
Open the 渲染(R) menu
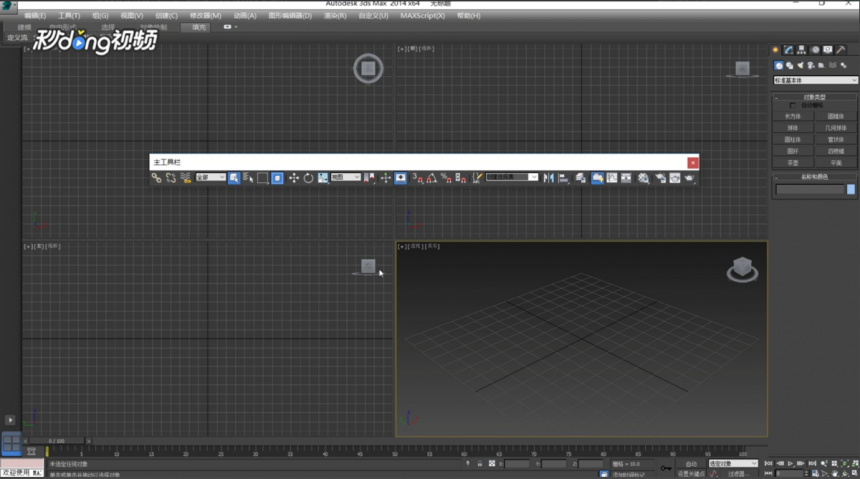(335, 15)
